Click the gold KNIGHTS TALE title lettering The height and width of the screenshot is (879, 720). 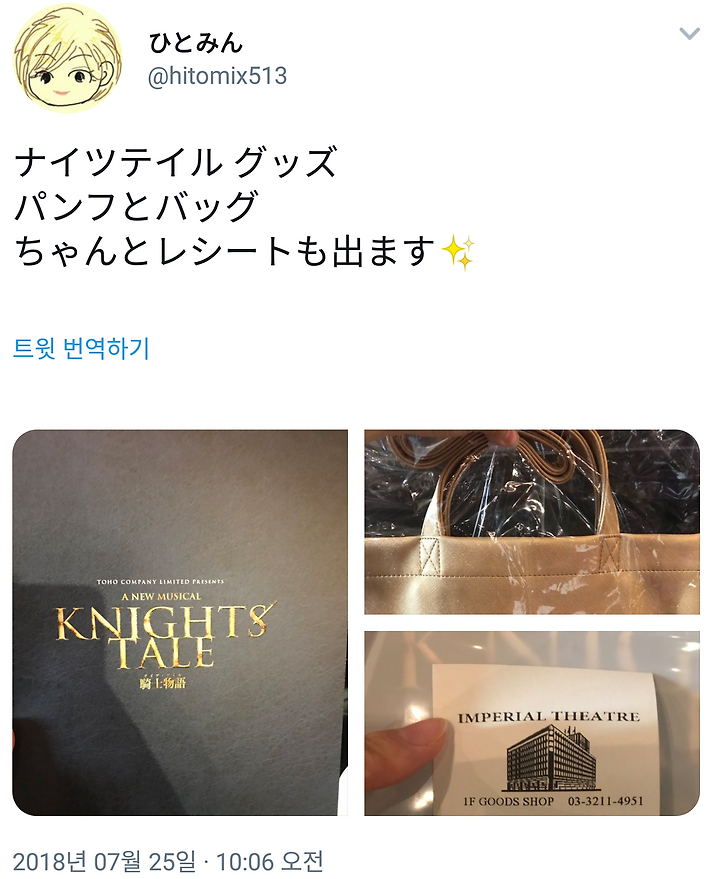163,635
